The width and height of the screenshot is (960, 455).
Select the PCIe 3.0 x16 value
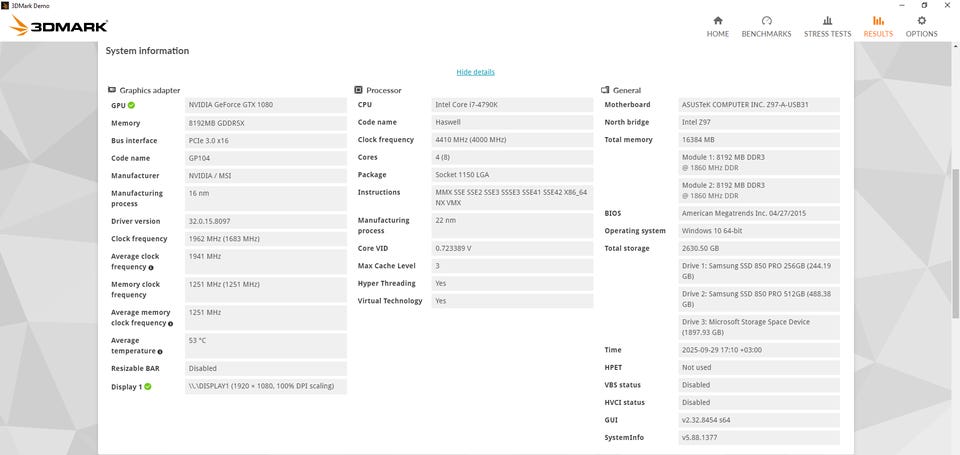point(266,141)
